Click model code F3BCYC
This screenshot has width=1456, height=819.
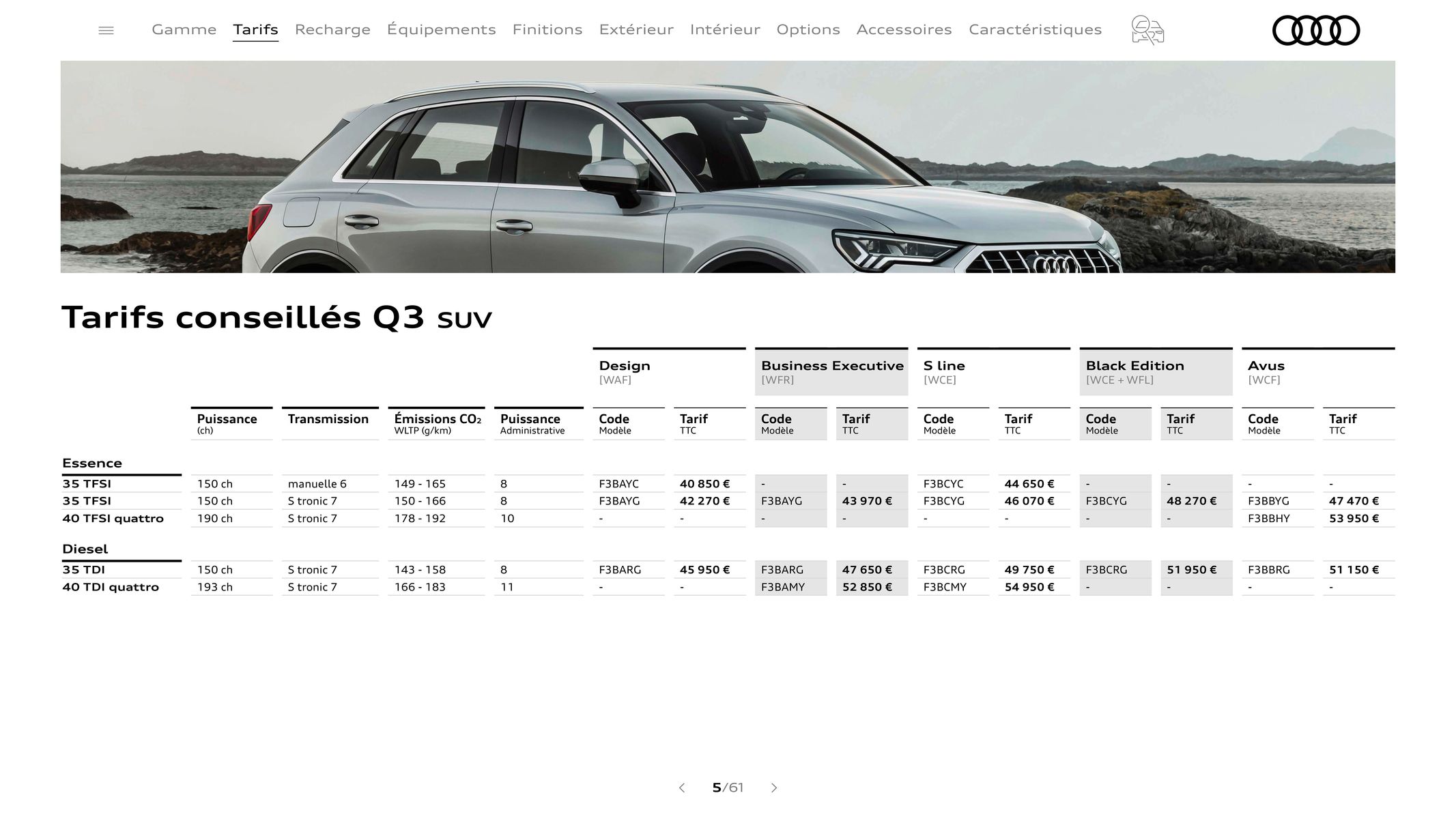[943, 484]
